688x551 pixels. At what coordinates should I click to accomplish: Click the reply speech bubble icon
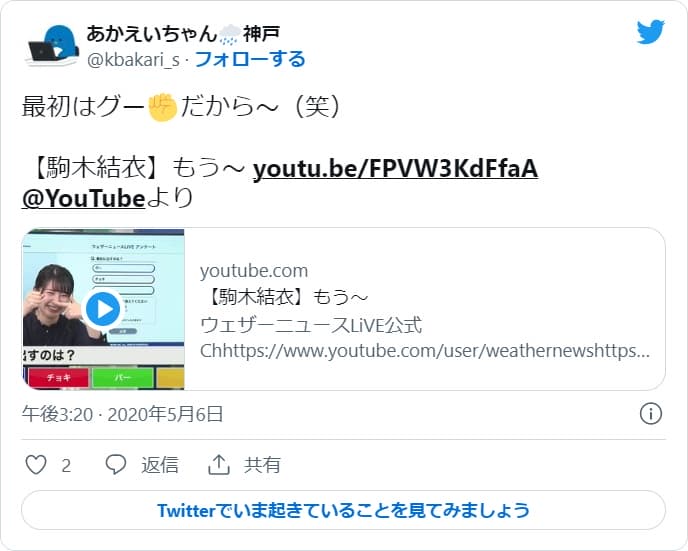pos(116,465)
